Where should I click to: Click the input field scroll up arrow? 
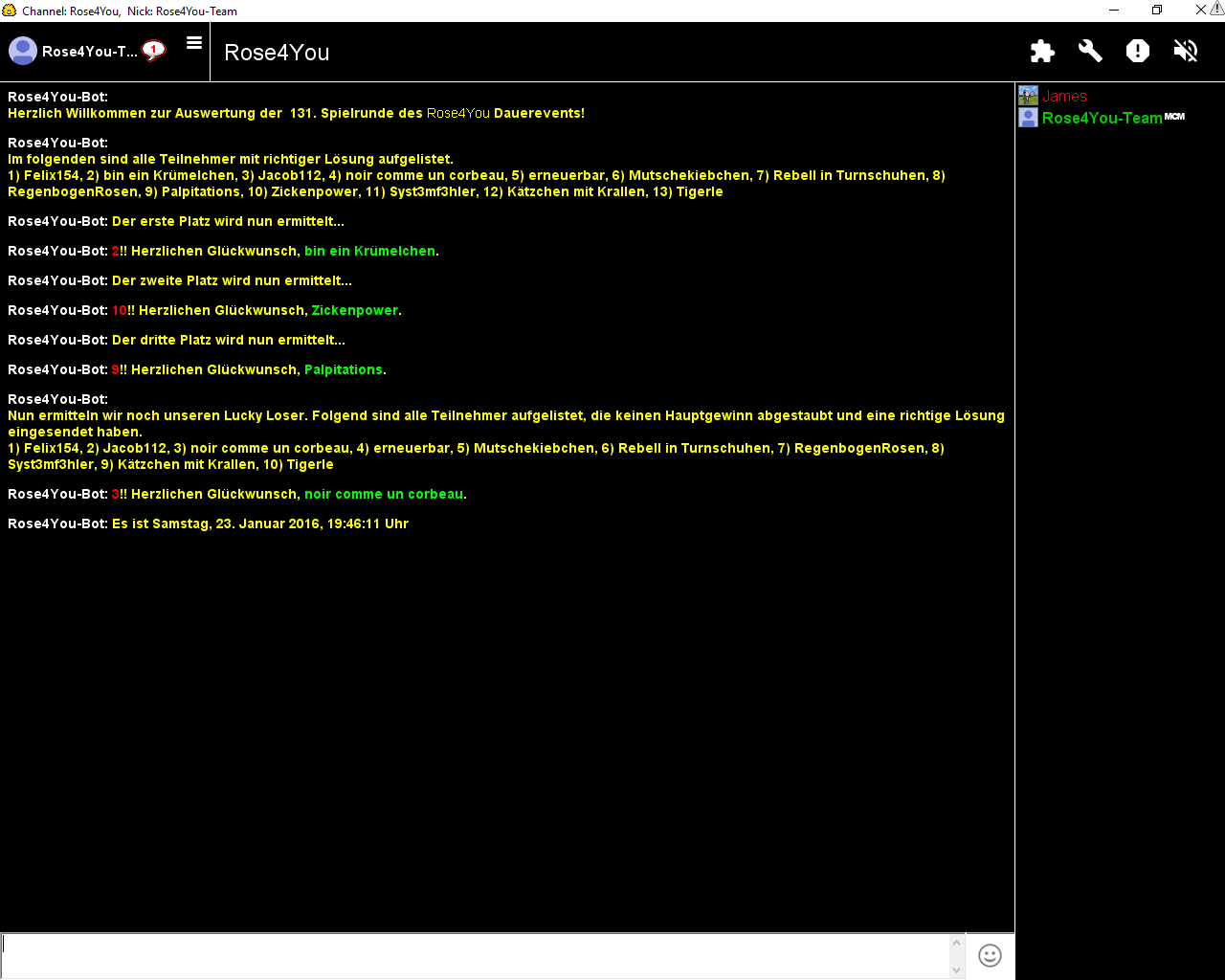957,943
